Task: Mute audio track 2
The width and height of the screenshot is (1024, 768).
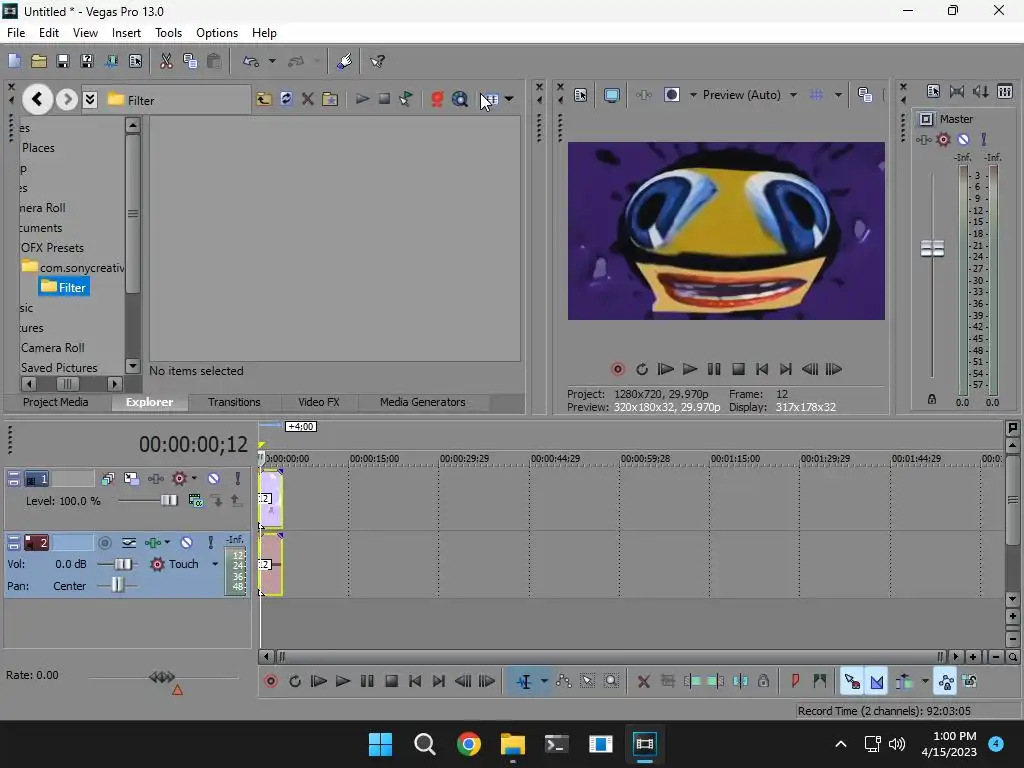Action: 186,543
